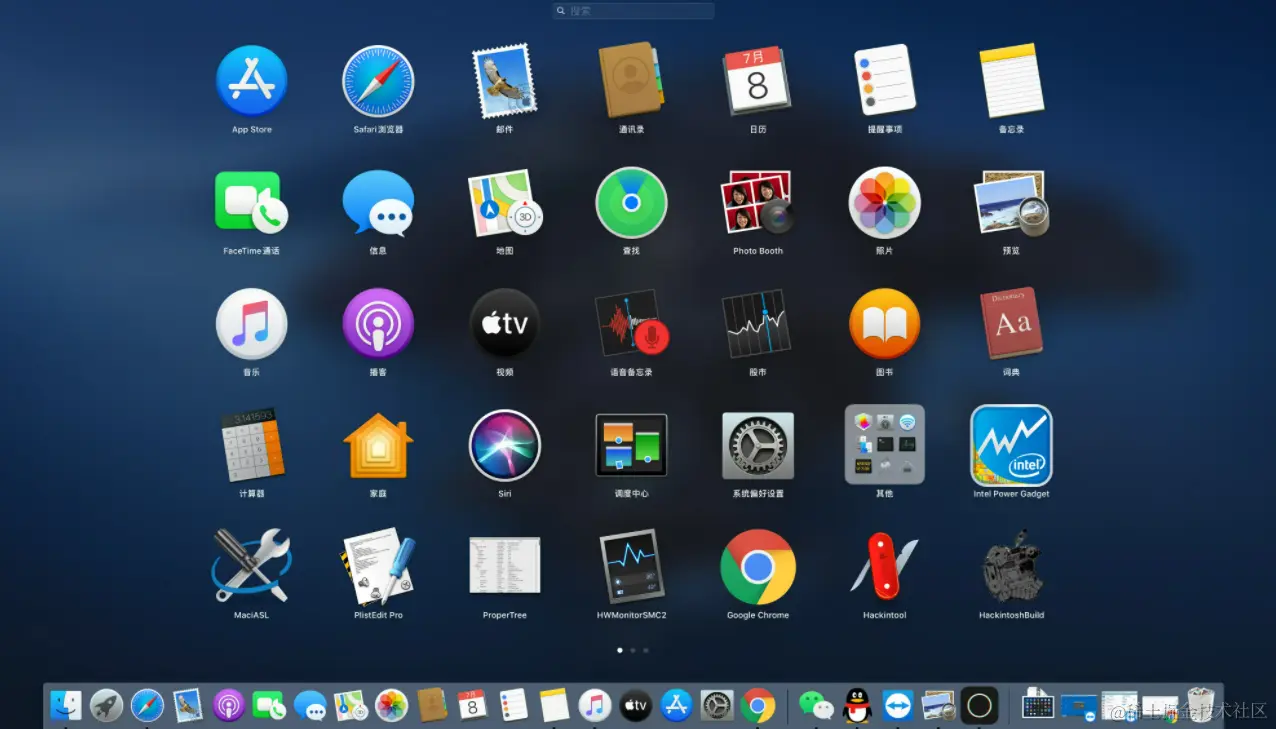Open 信息 messages in the Launchpad grid
This screenshot has height=729, width=1276.
click(378, 203)
